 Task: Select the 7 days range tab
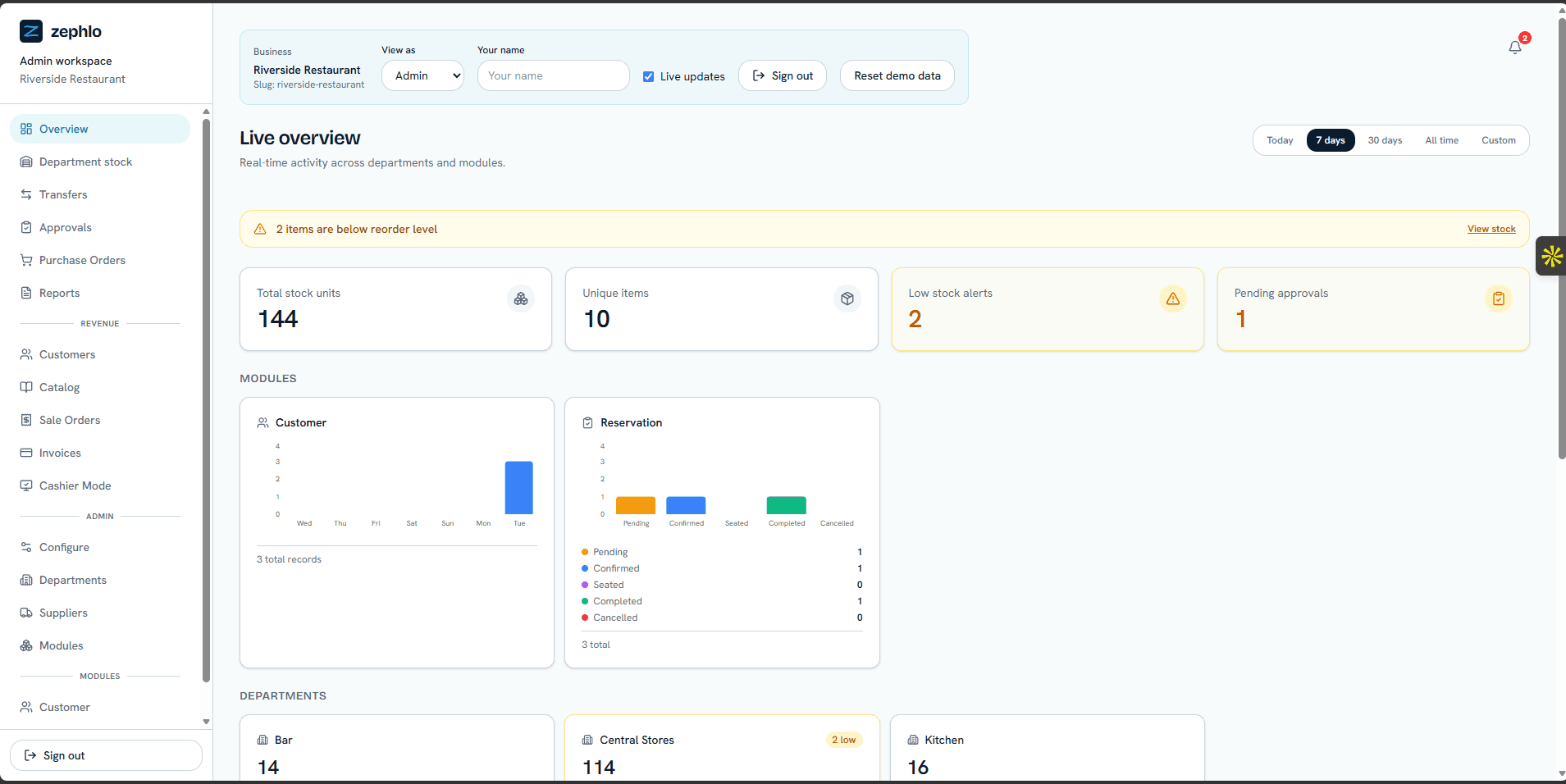click(x=1331, y=140)
